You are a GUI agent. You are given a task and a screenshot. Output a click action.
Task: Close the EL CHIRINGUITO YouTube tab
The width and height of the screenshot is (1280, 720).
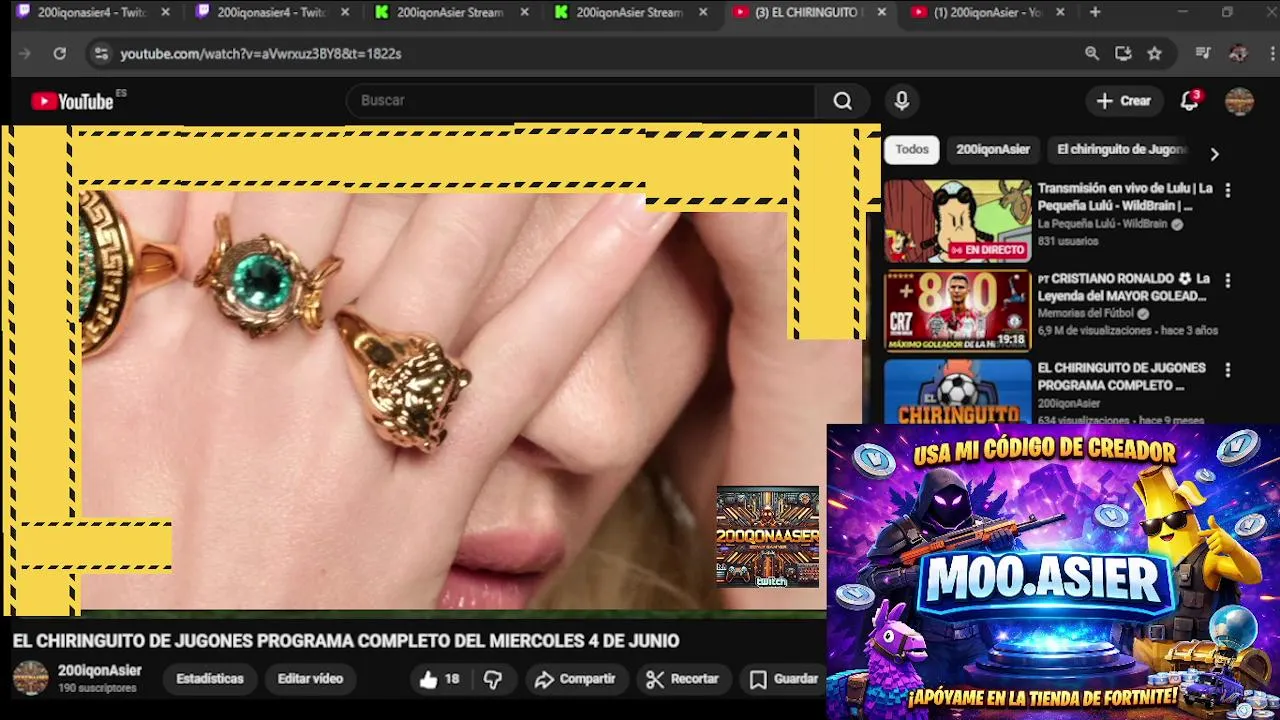click(881, 12)
